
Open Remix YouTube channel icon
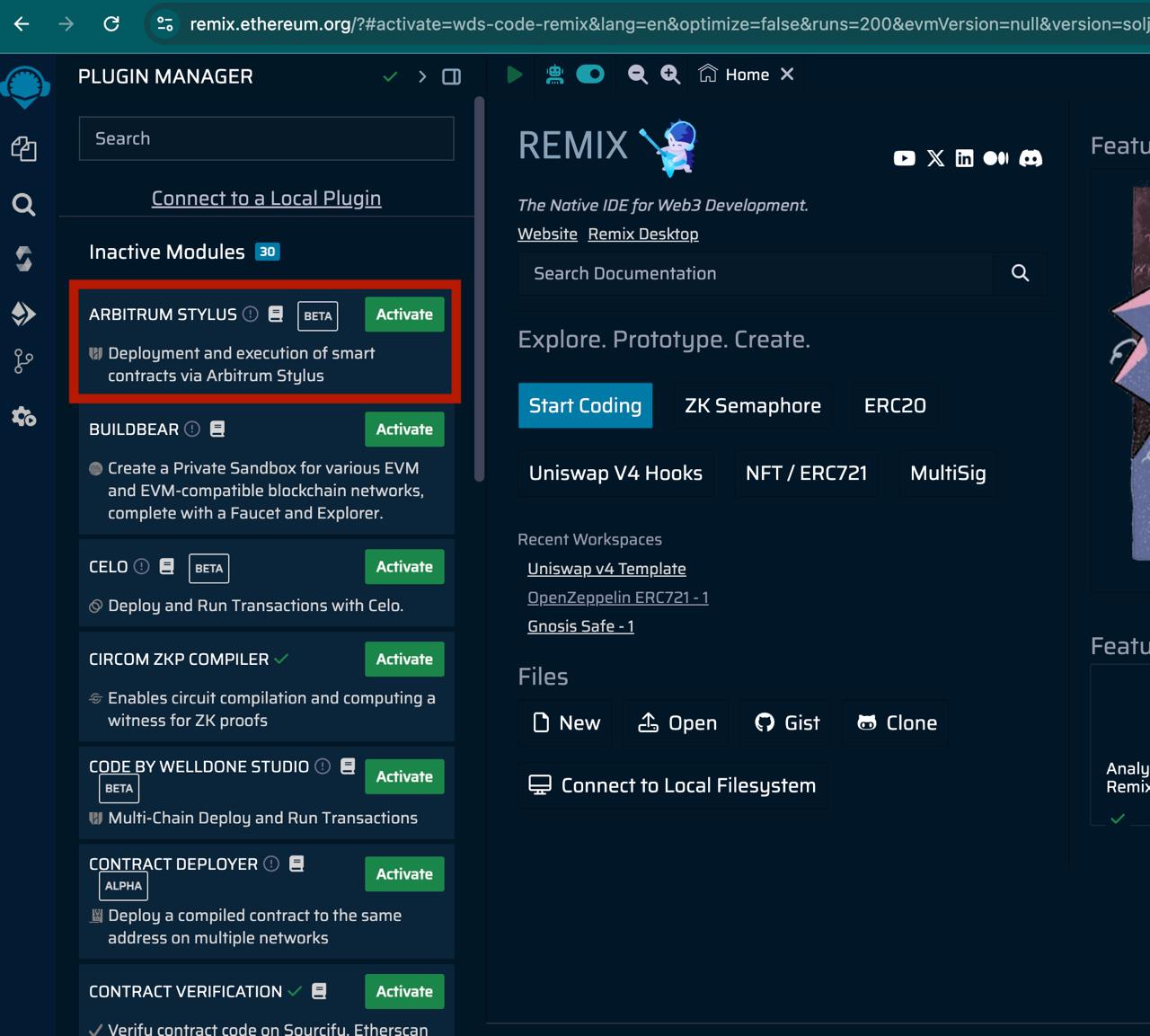coord(905,158)
